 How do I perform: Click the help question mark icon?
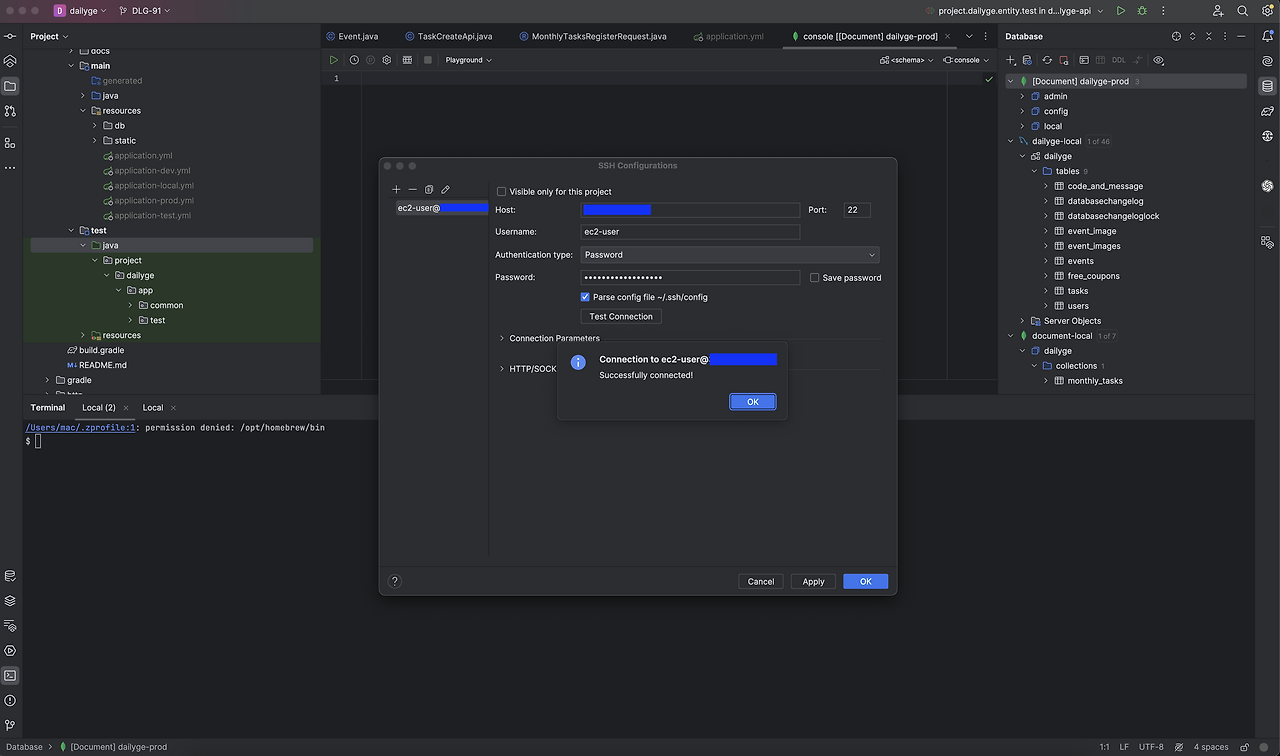coord(394,581)
